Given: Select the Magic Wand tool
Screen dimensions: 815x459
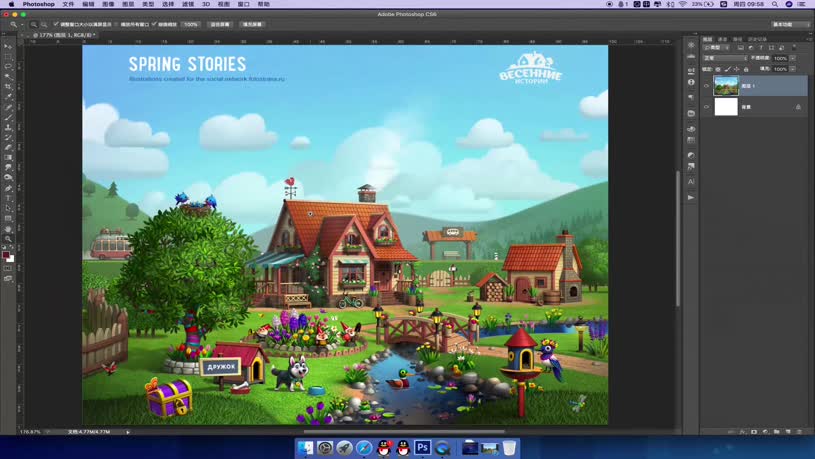Looking at the screenshot, I should 8,77.
